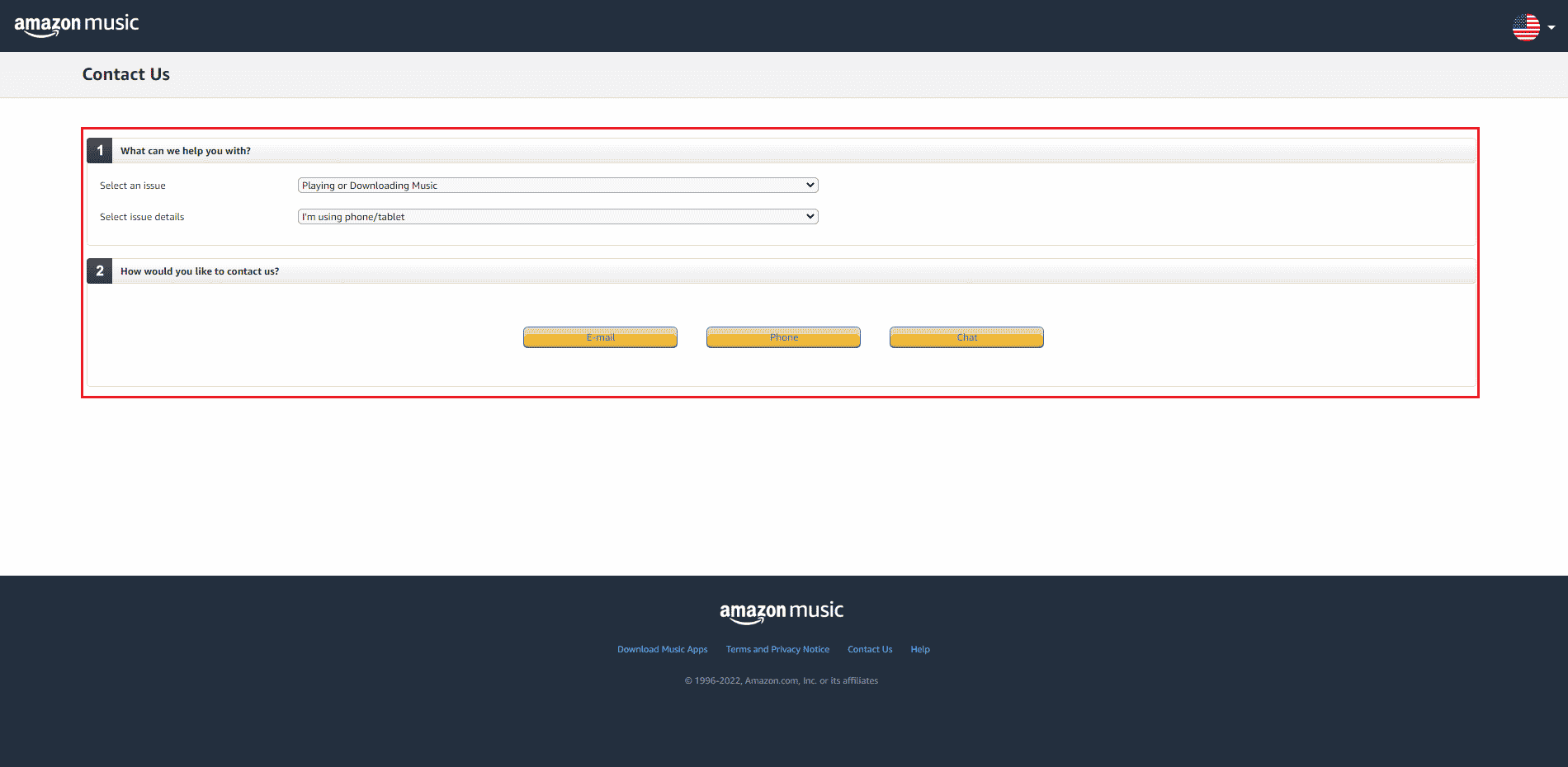Click the copyright notice text

(782, 680)
